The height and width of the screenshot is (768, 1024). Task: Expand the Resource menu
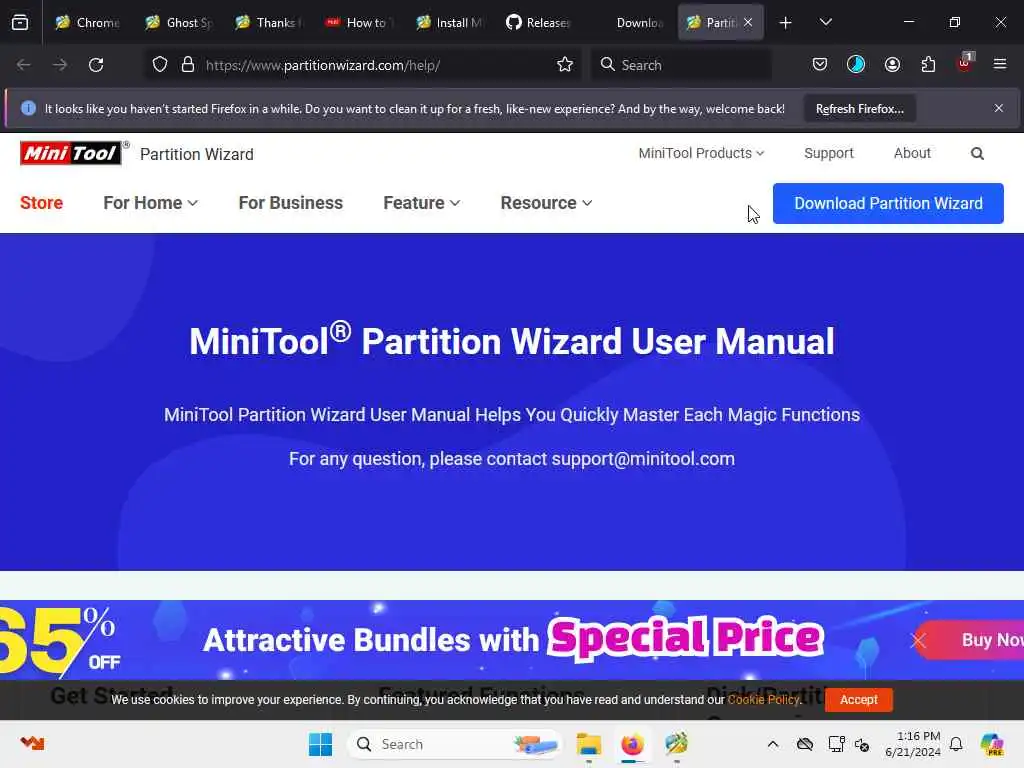(546, 203)
